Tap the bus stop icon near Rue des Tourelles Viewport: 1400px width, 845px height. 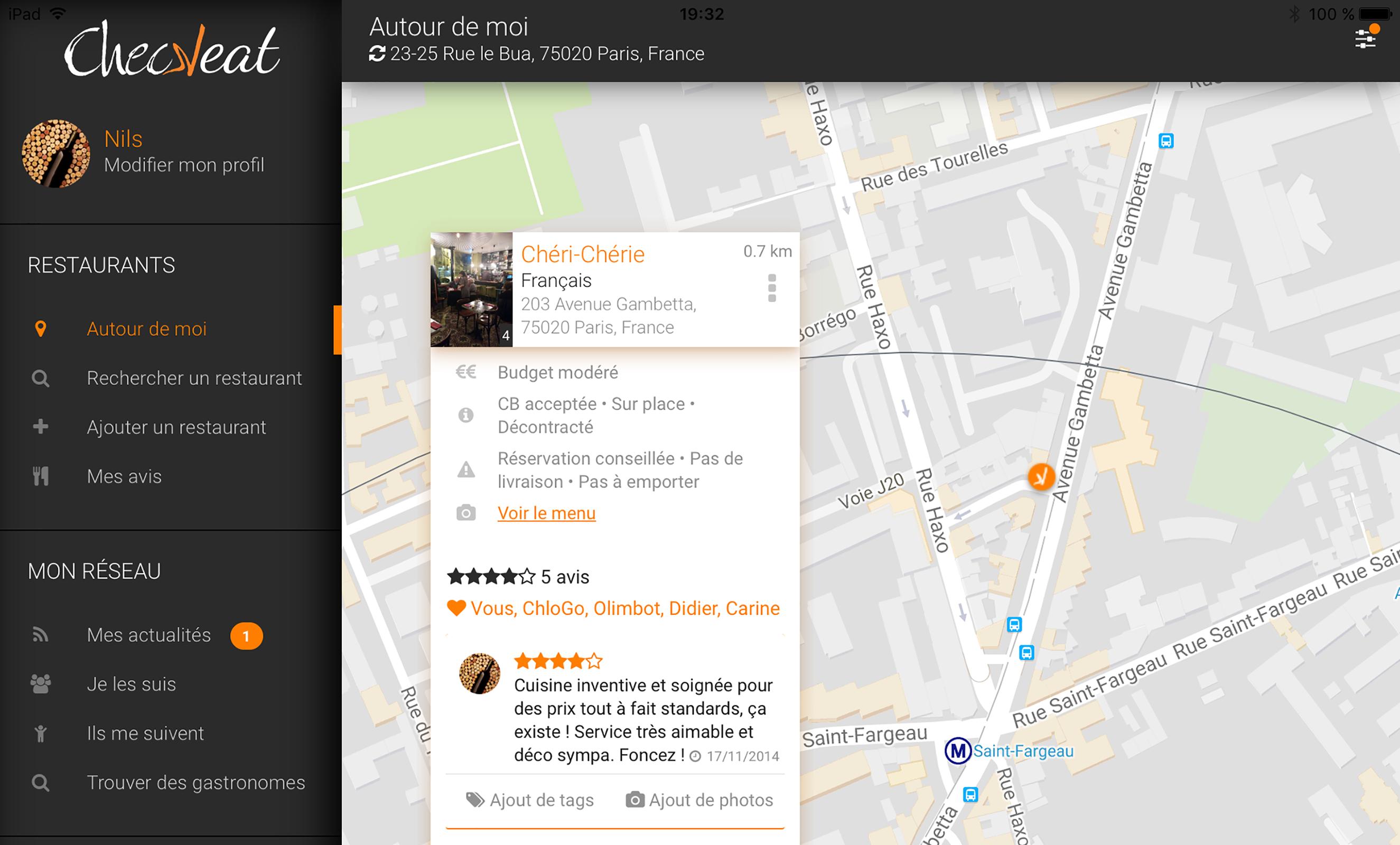pyautogui.click(x=1166, y=141)
